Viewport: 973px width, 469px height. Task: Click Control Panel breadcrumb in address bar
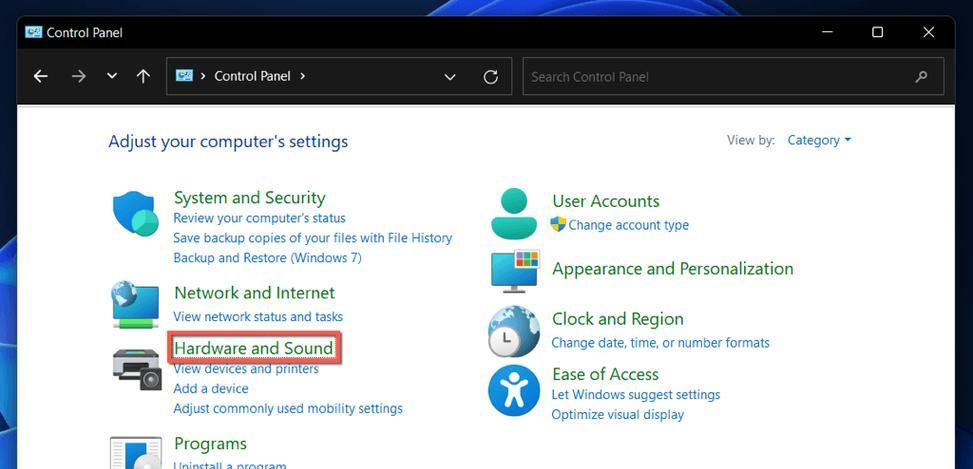253,76
